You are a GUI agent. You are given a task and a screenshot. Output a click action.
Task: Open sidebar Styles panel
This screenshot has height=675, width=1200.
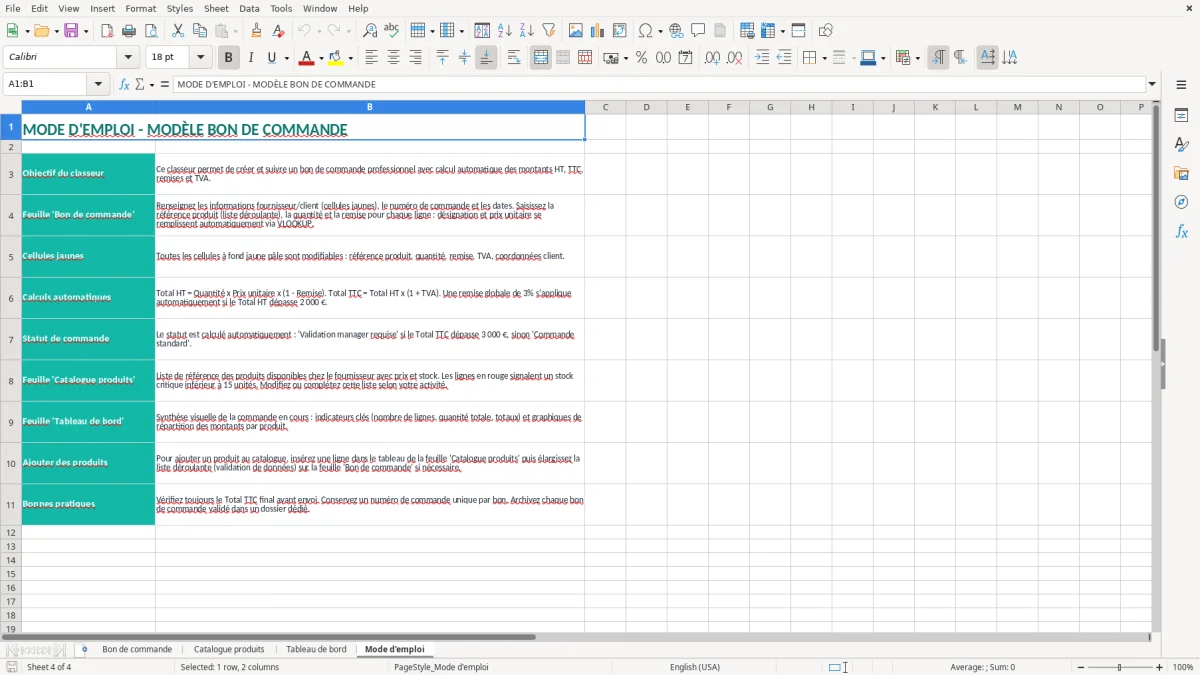1181,145
